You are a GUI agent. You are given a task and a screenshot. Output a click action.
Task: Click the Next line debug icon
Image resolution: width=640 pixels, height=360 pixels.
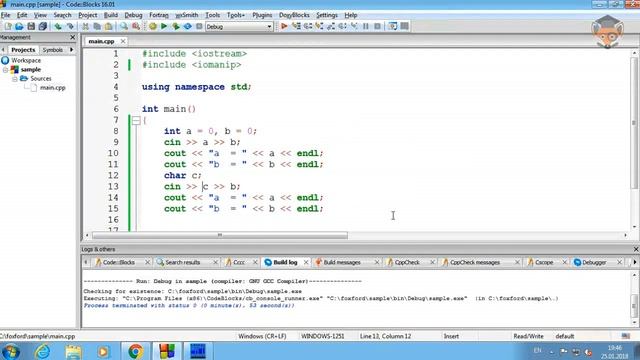[308, 27]
